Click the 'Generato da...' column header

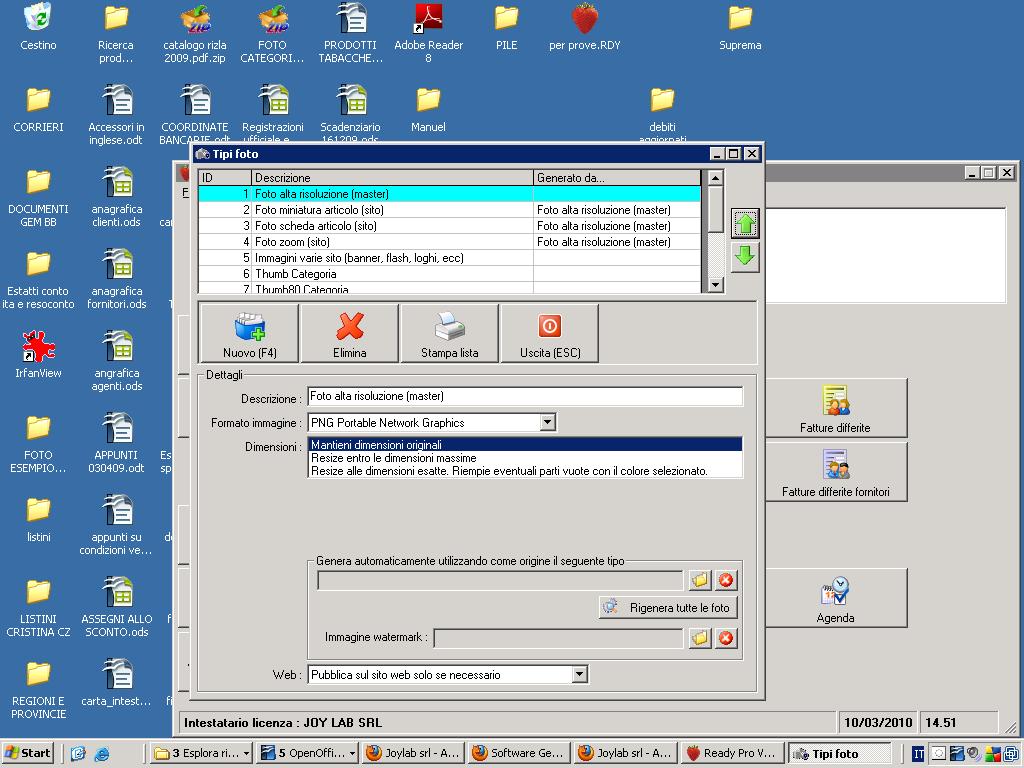tap(617, 178)
